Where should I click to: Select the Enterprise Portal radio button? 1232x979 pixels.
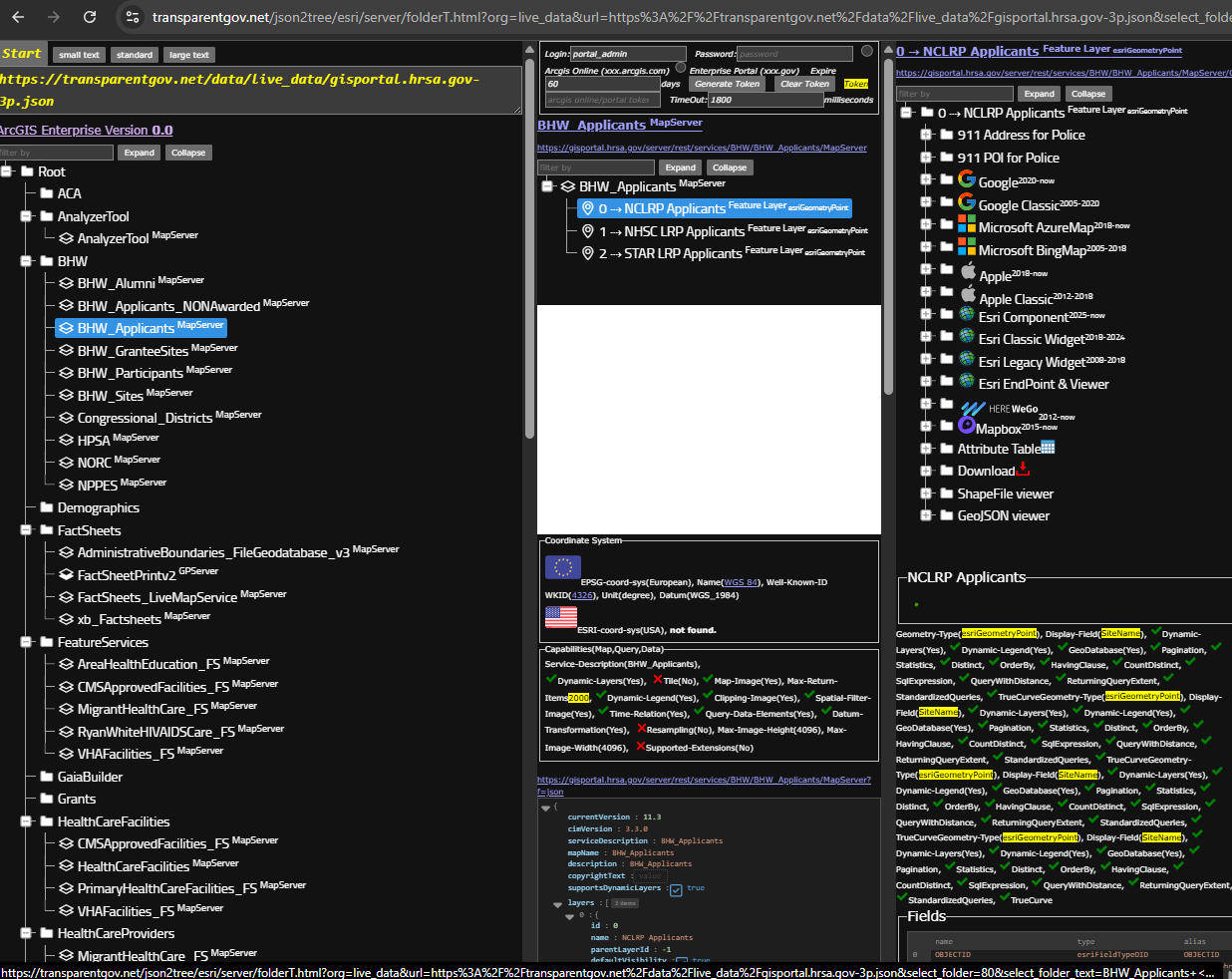866,51
